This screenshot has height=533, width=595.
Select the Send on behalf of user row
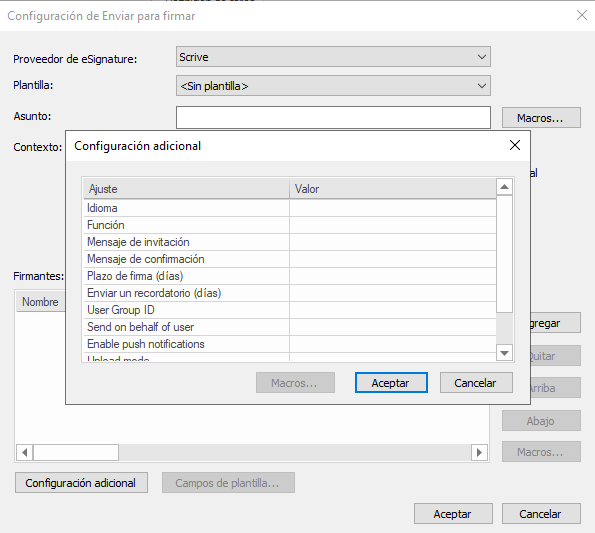[290, 327]
